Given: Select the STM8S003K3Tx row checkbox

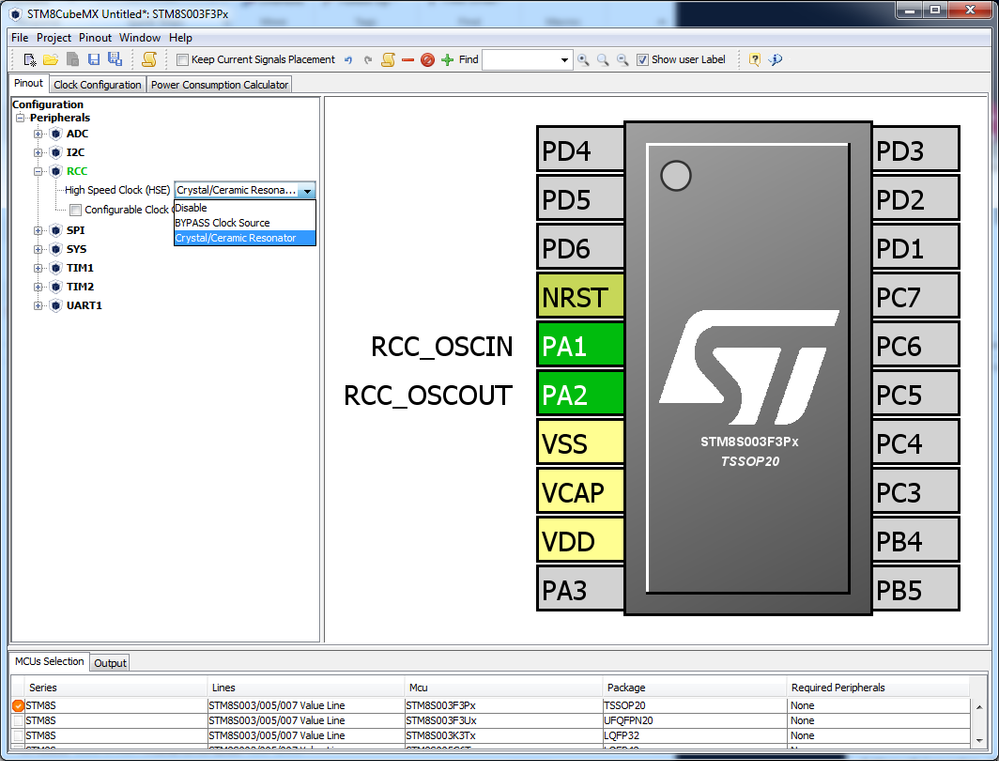Looking at the screenshot, I should [x=18, y=736].
